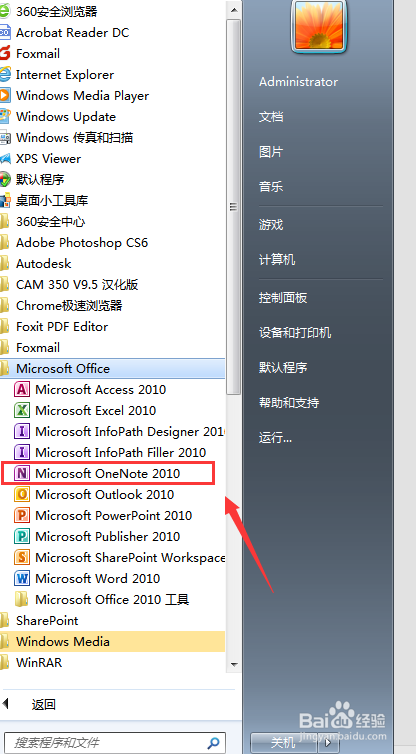Open 音乐 library link
The width and height of the screenshot is (416, 754).
pos(271,187)
